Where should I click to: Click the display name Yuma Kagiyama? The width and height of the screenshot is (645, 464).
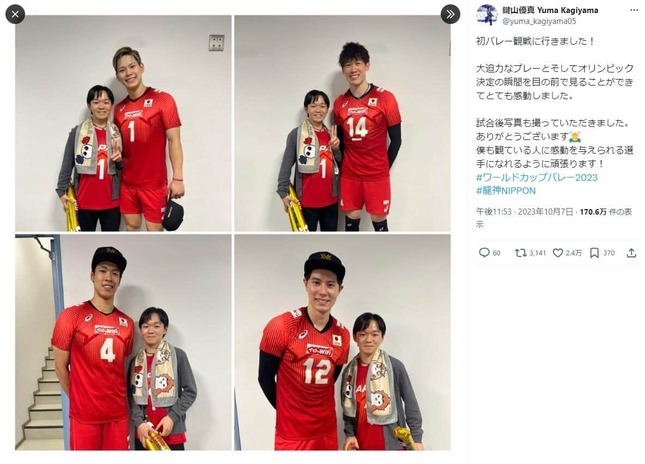pos(550,10)
